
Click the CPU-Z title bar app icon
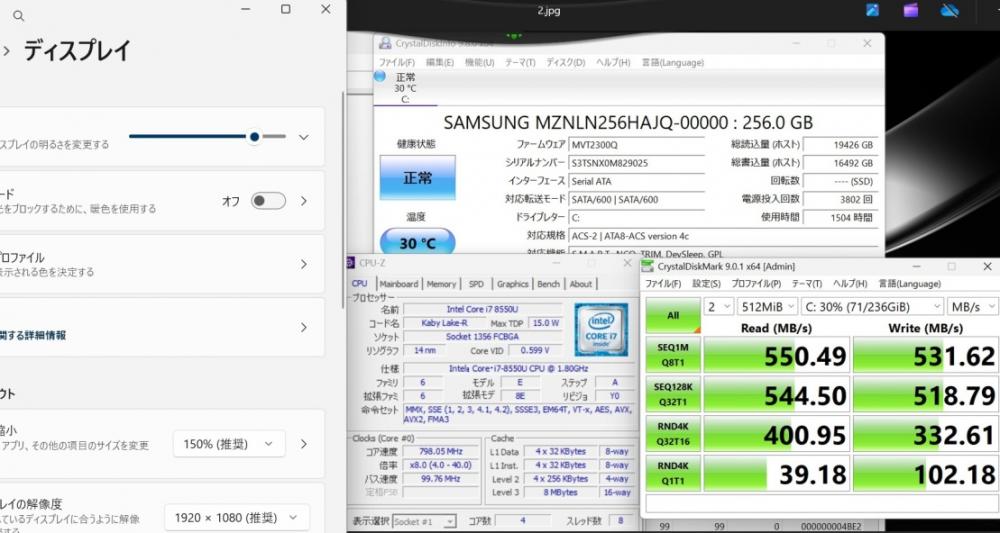(x=350, y=263)
